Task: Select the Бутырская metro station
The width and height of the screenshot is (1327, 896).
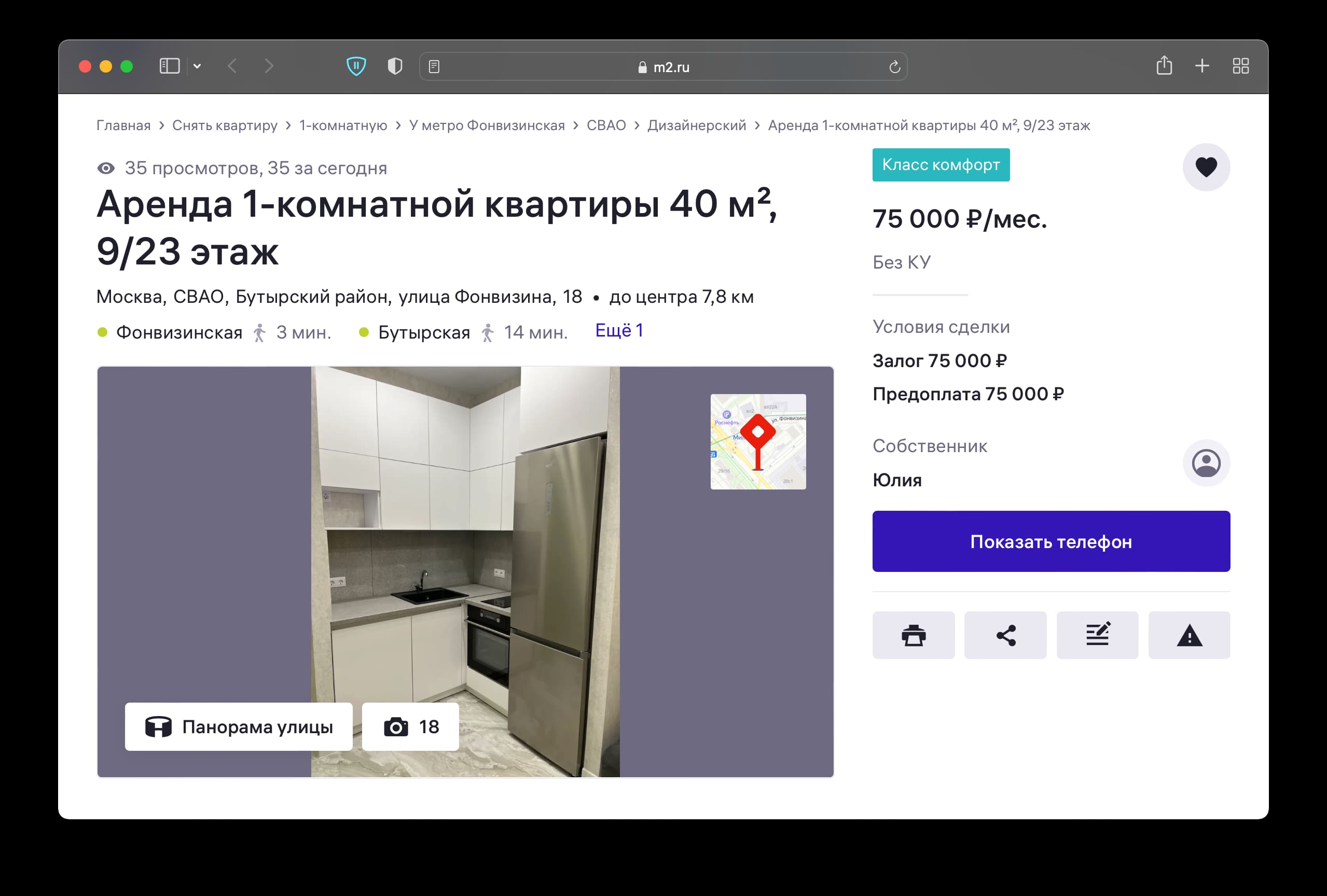Action: click(424, 332)
